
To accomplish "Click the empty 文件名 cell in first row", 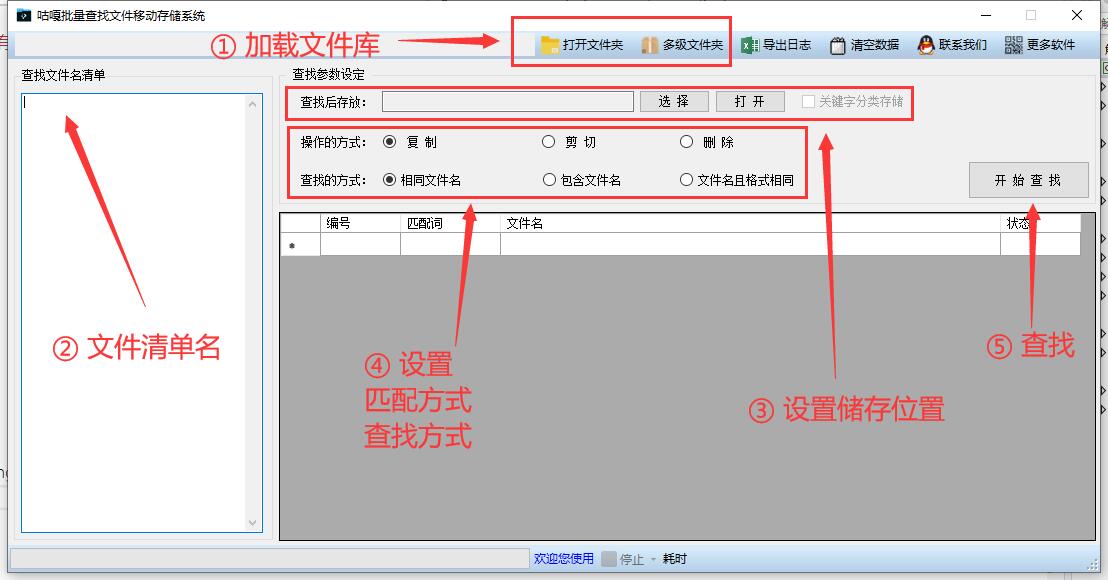I will coord(750,244).
